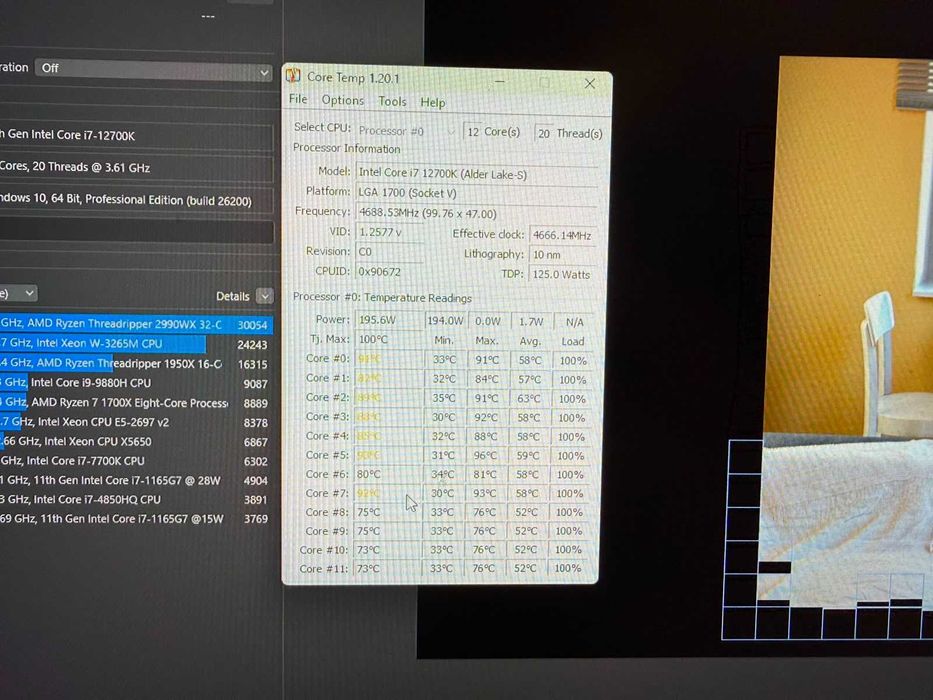Select the AMD Ryzen 7 1700X row
933x700 pixels.
click(136, 402)
